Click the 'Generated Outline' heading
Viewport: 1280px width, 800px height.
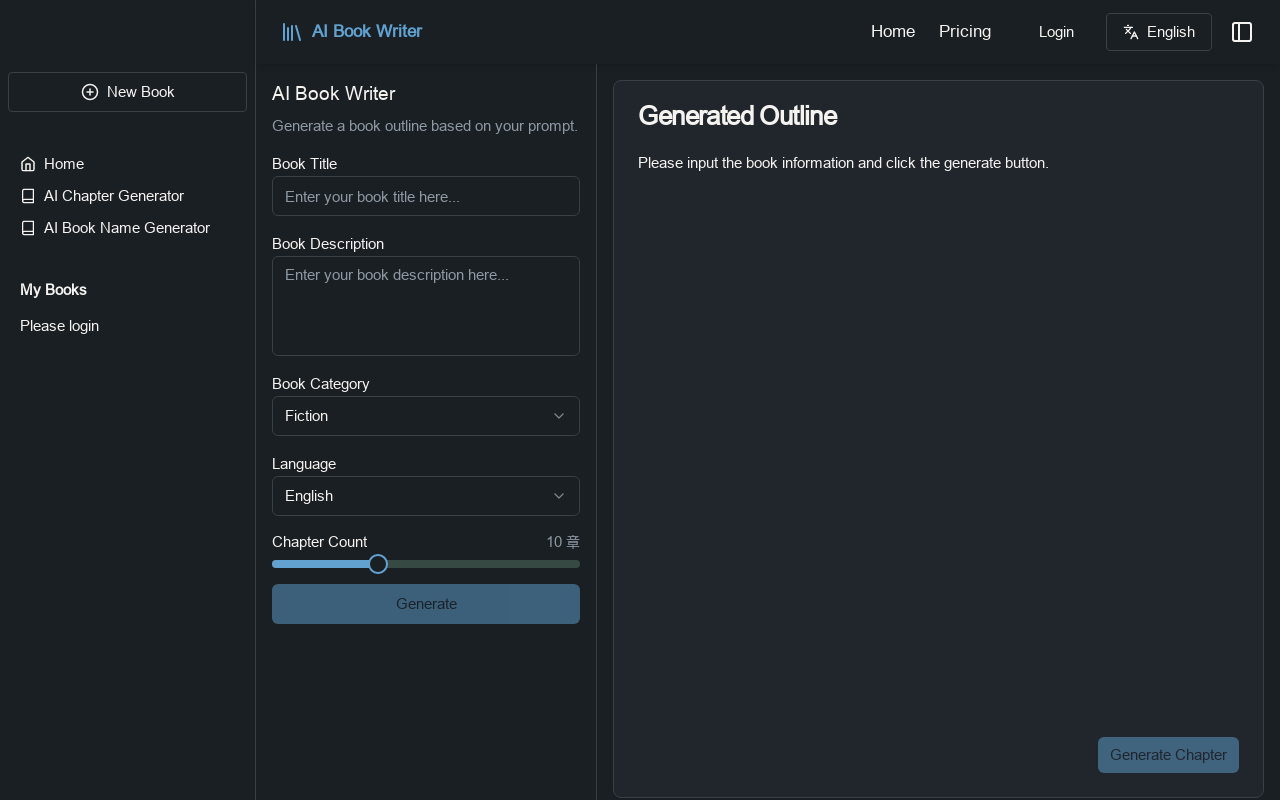click(x=737, y=116)
